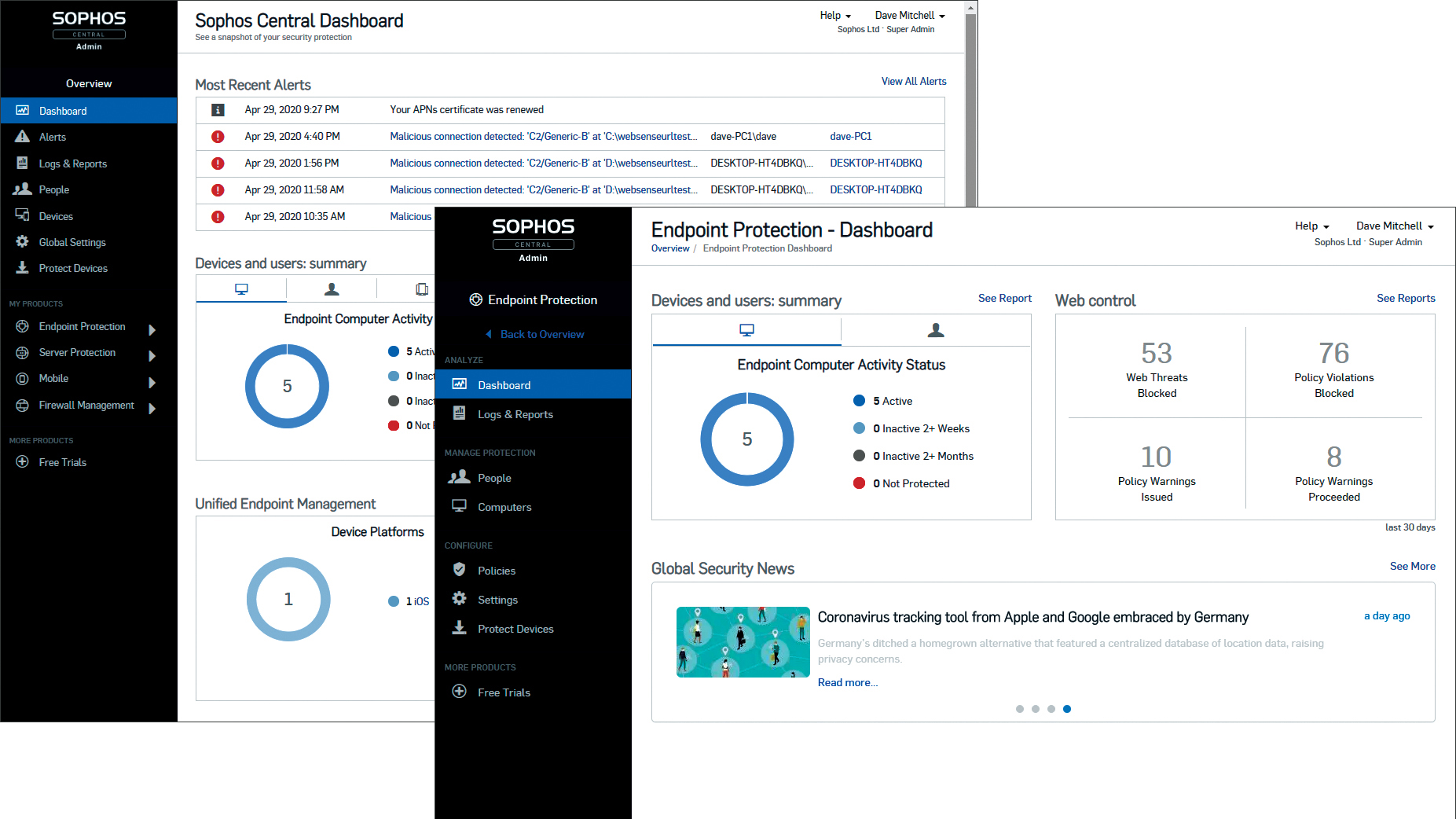Select computer tab in Overview devices summary
This screenshot has height=819, width=1456.
(x=241, y=289)
